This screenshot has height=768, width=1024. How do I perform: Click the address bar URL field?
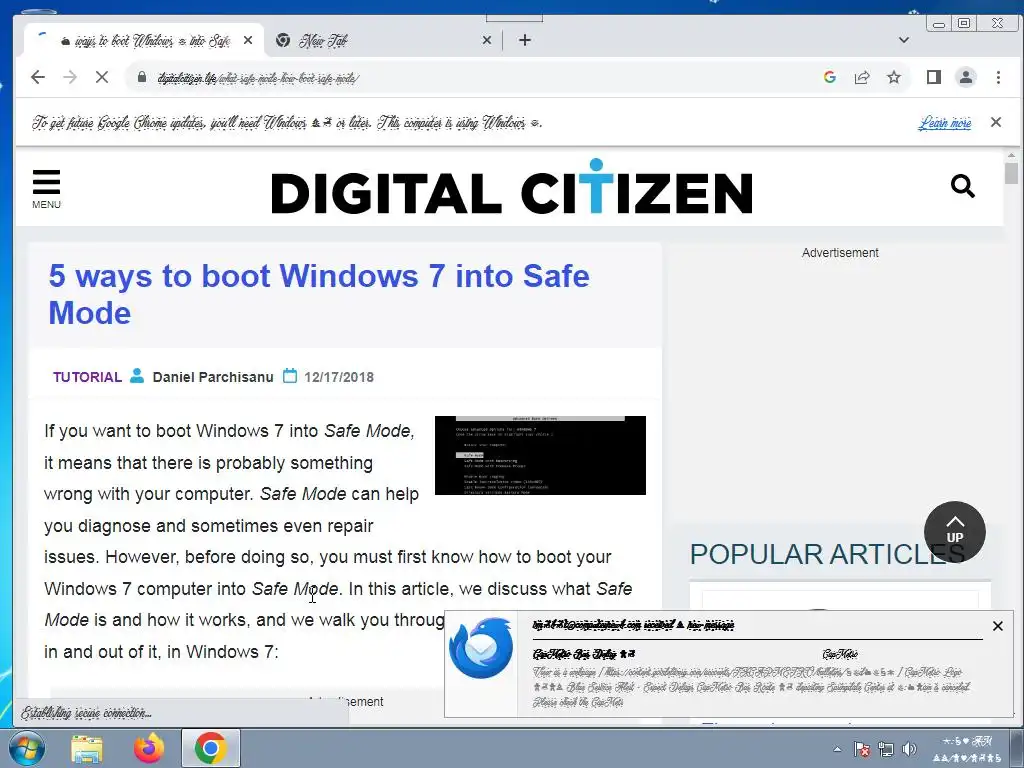470,78
